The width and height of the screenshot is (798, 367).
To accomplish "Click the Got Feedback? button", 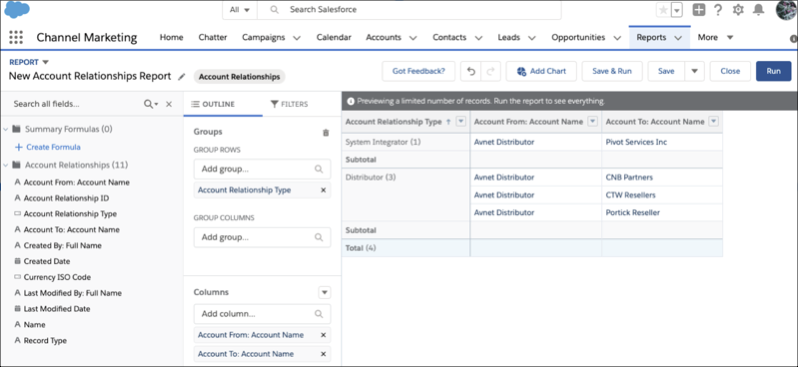I will 419,71.
